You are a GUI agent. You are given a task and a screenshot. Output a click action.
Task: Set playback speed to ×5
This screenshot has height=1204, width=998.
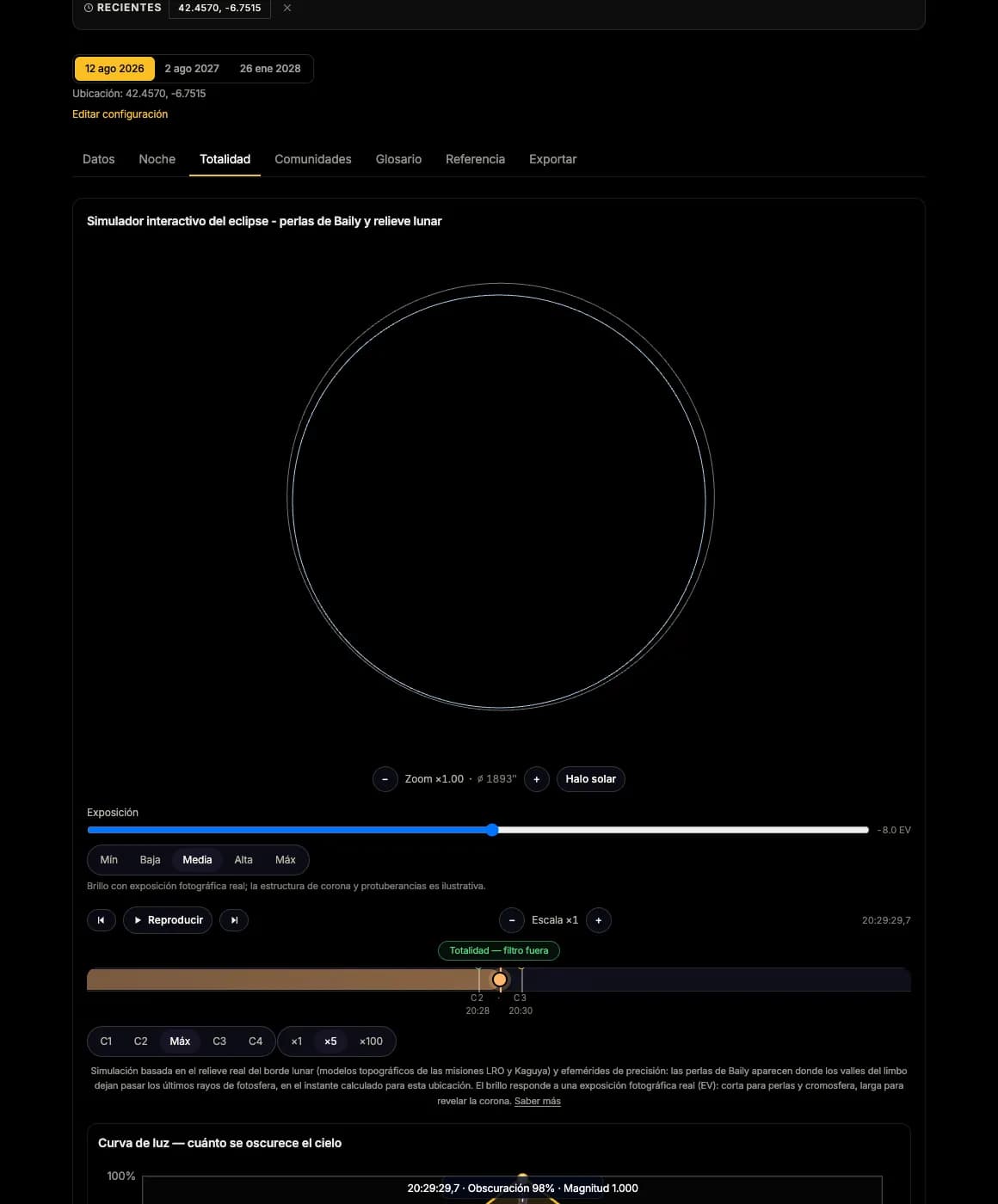click(x=330, y=1041)
